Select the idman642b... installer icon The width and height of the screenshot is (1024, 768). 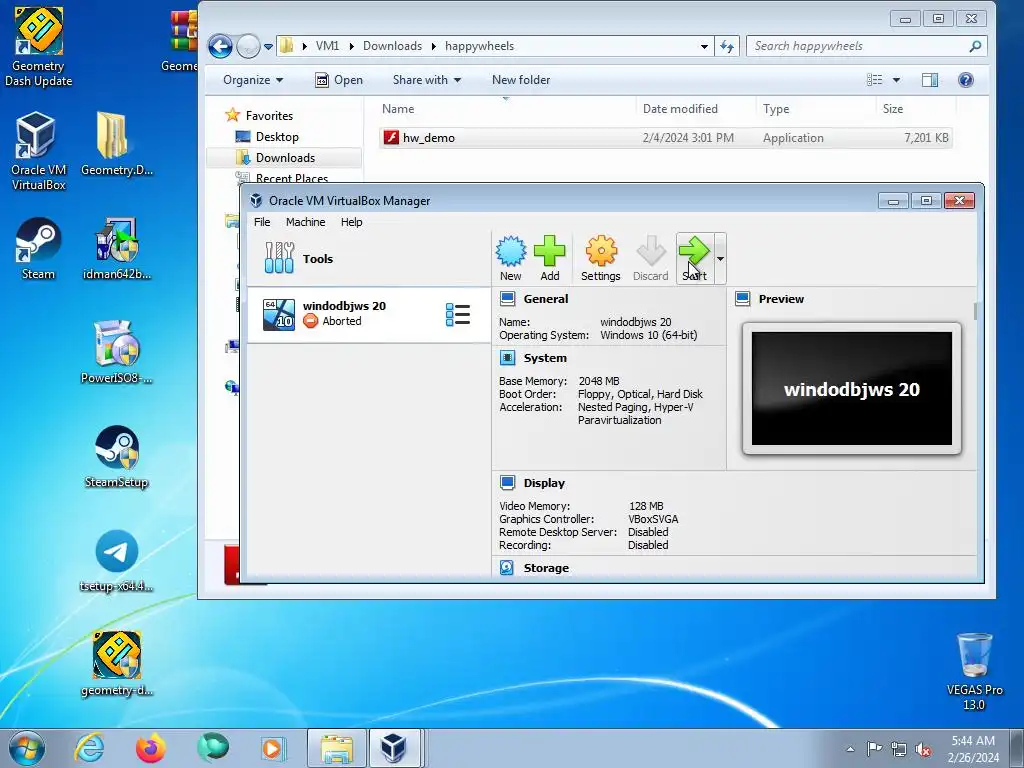click(116, 248)
